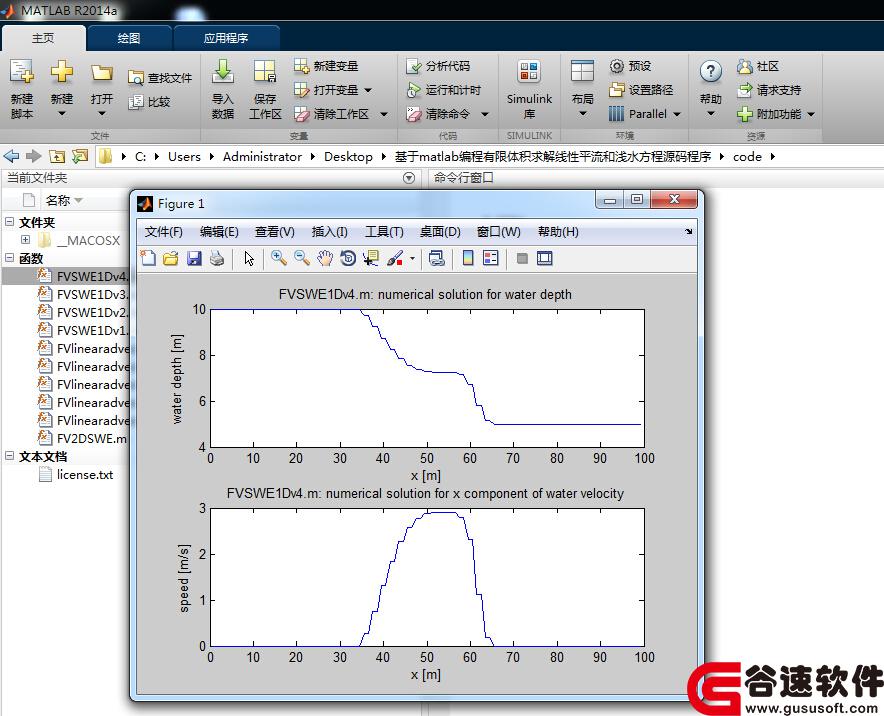Image resolution: width=884 pixels, height=716 pixels.
Task: Switch to the 绘图 (Plots) ribbon tab
Action: tap(129, 38)
